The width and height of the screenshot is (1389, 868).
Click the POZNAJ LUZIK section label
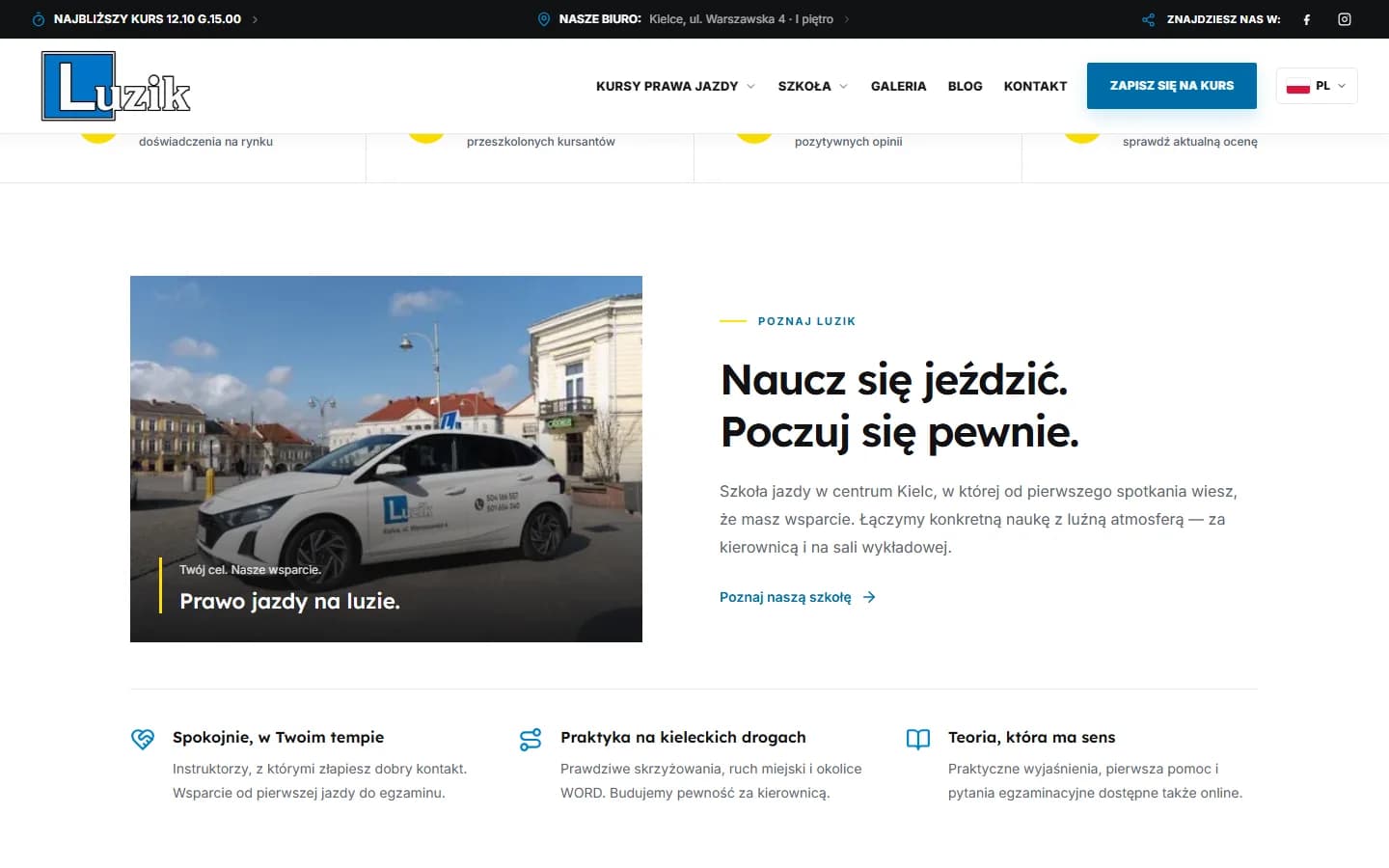806,321
